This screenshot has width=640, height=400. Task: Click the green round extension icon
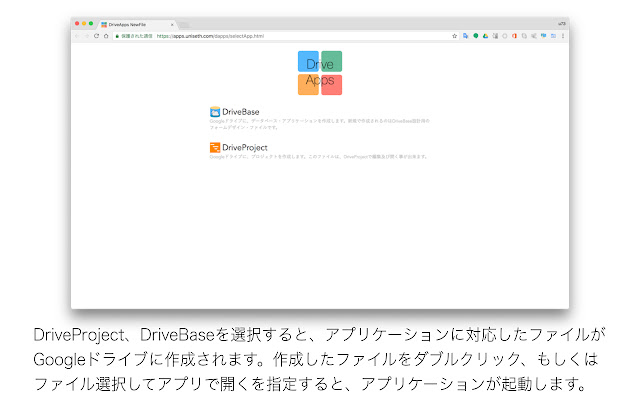click(476, 36)
